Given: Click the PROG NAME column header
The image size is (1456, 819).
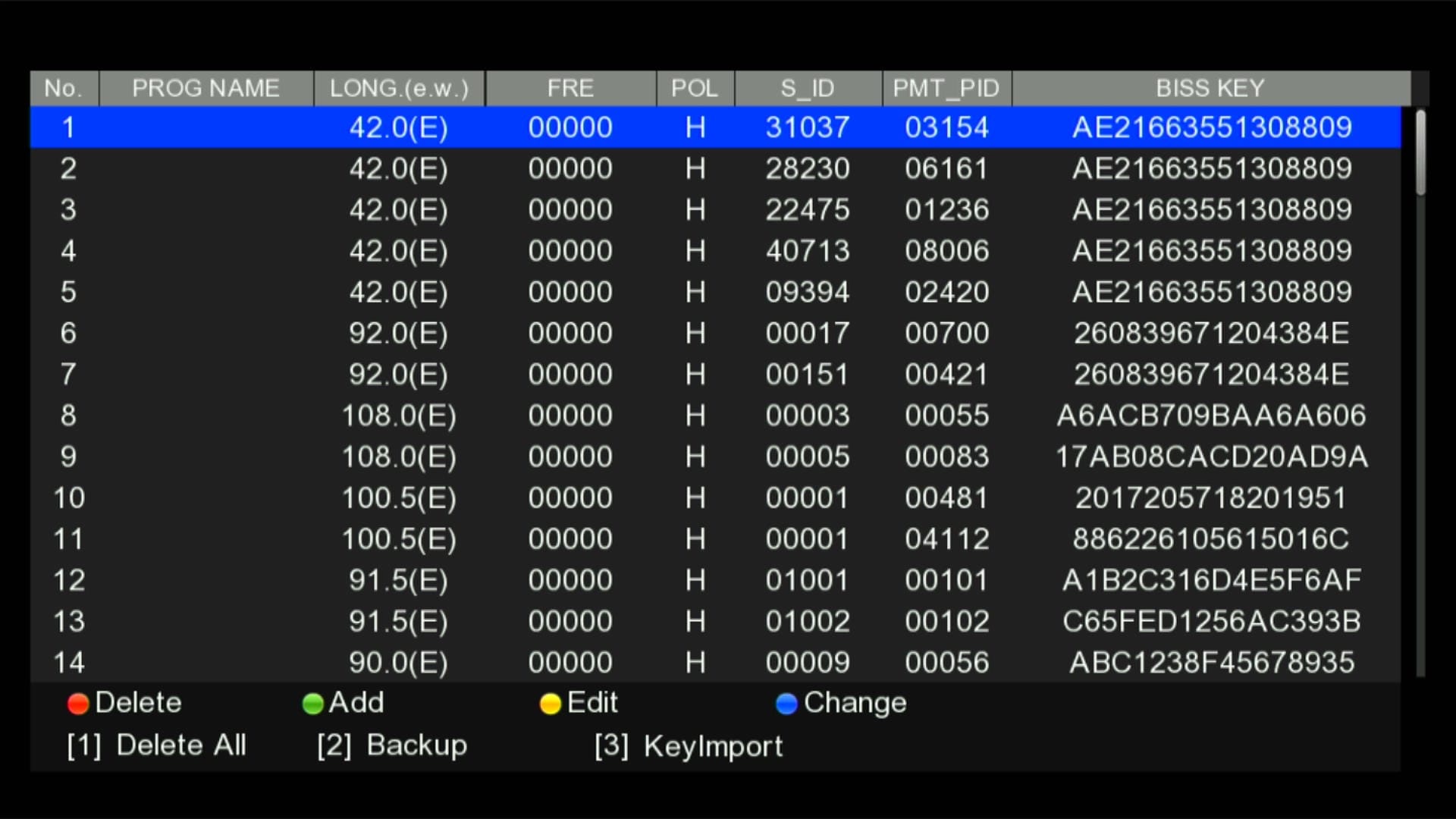Looking at the screenshot, I should (x=206, y=88).
